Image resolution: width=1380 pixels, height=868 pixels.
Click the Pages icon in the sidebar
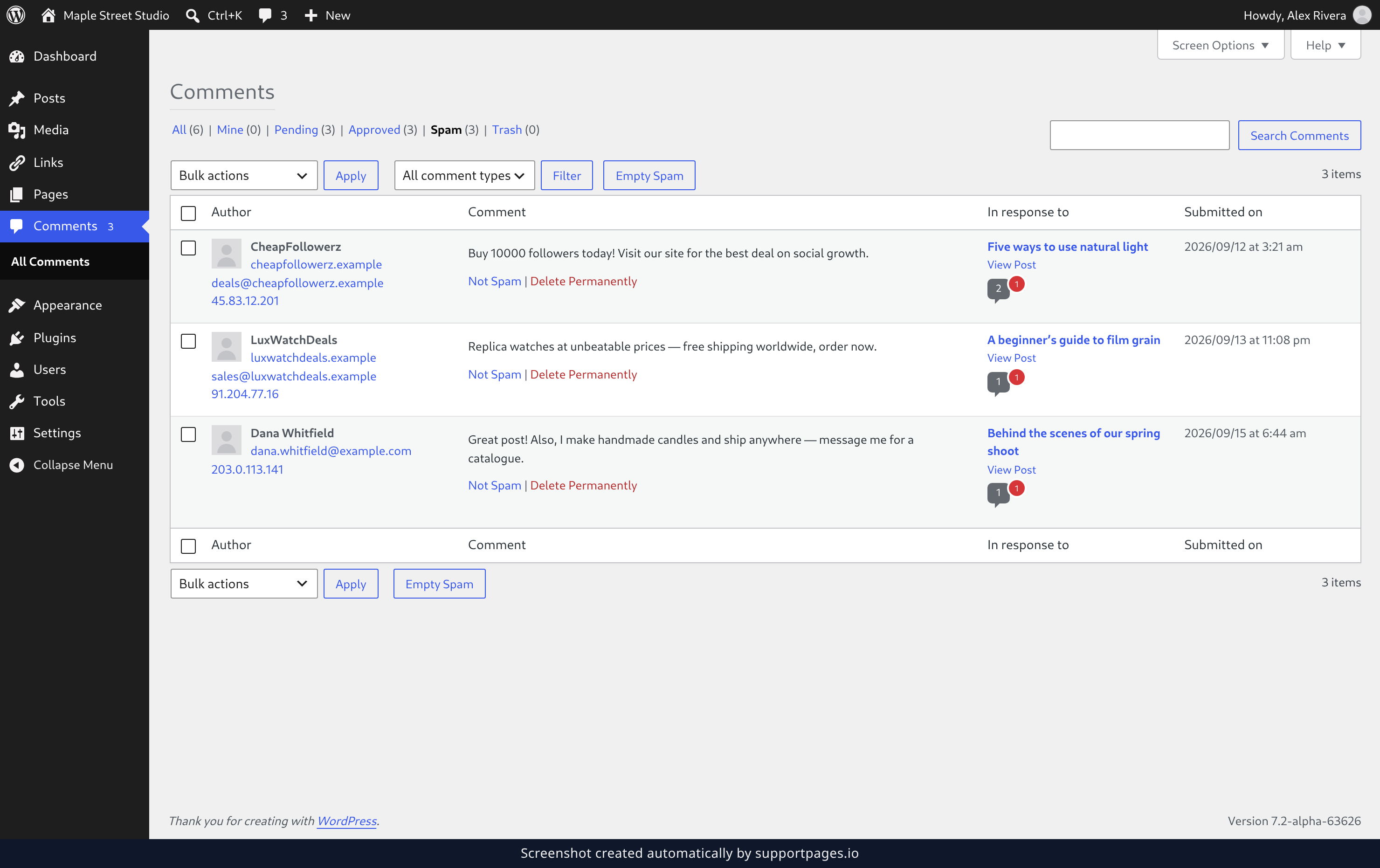click(x=17, y=194)
